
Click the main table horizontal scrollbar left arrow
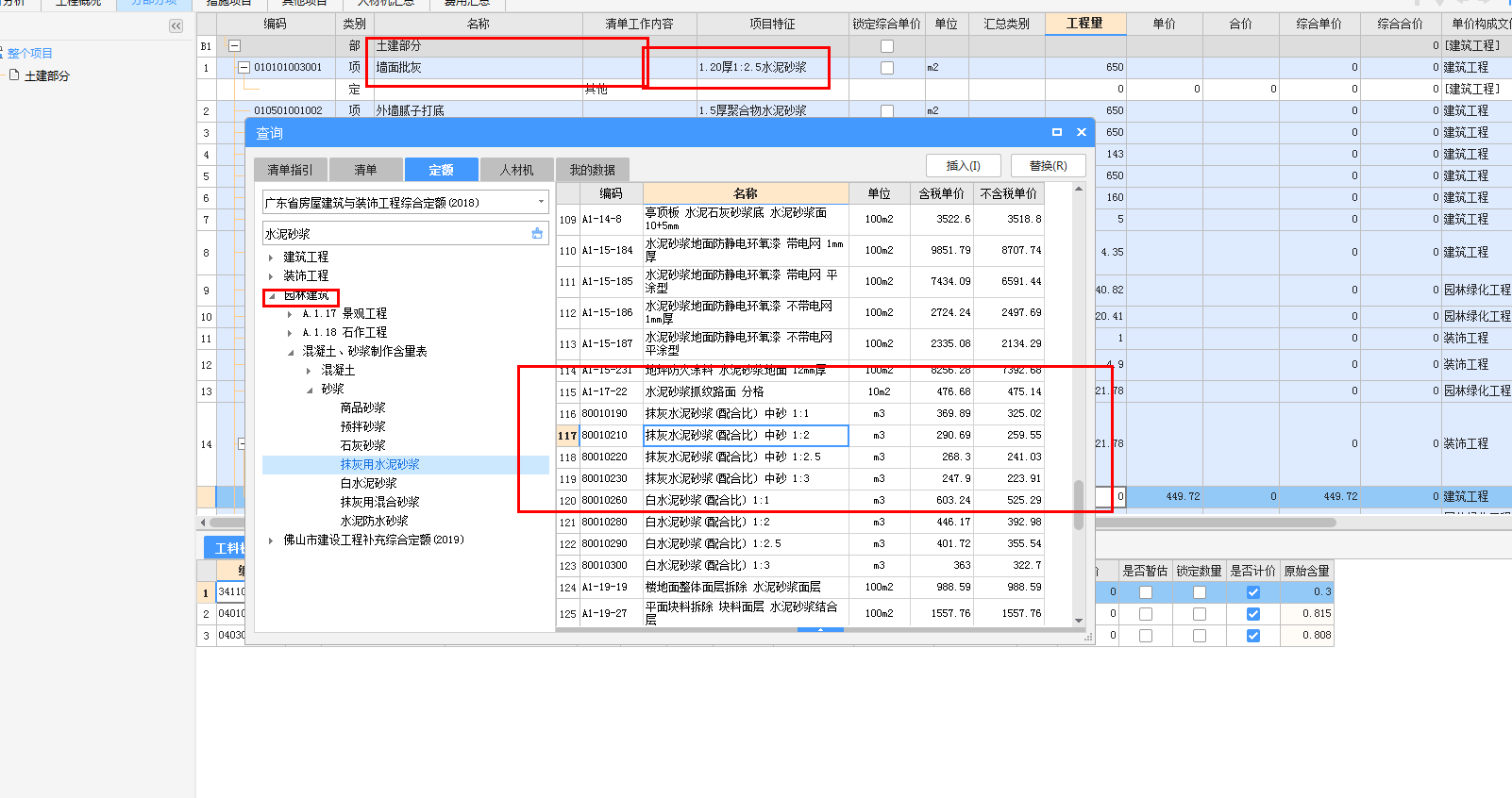click(203, 522)
